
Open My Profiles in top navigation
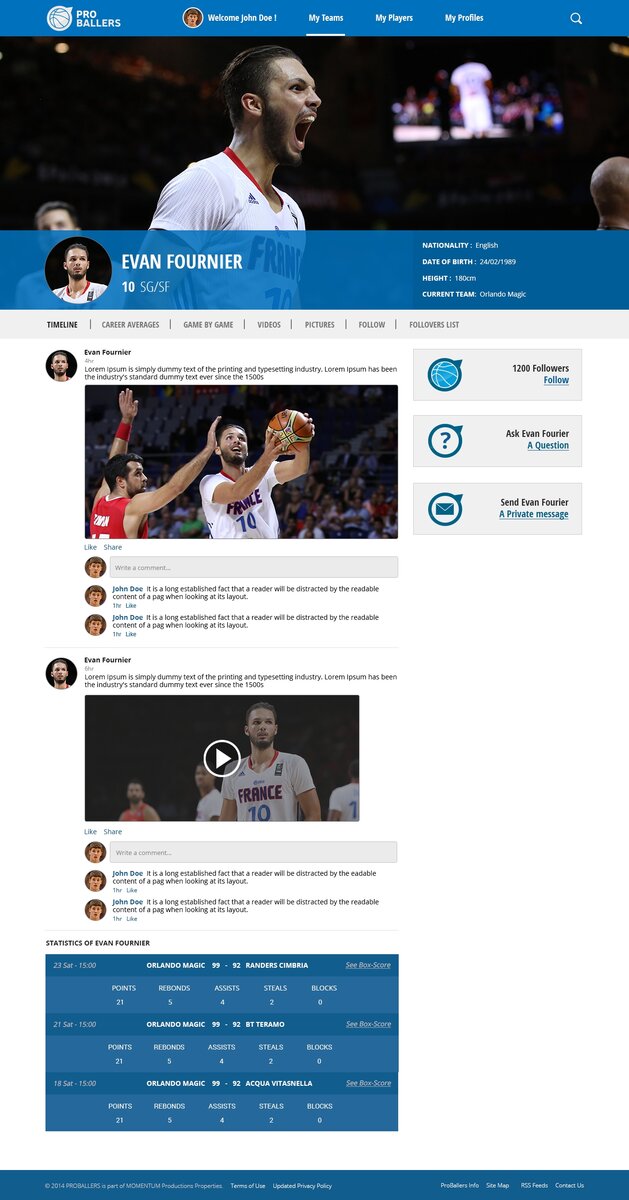point(464,18)
